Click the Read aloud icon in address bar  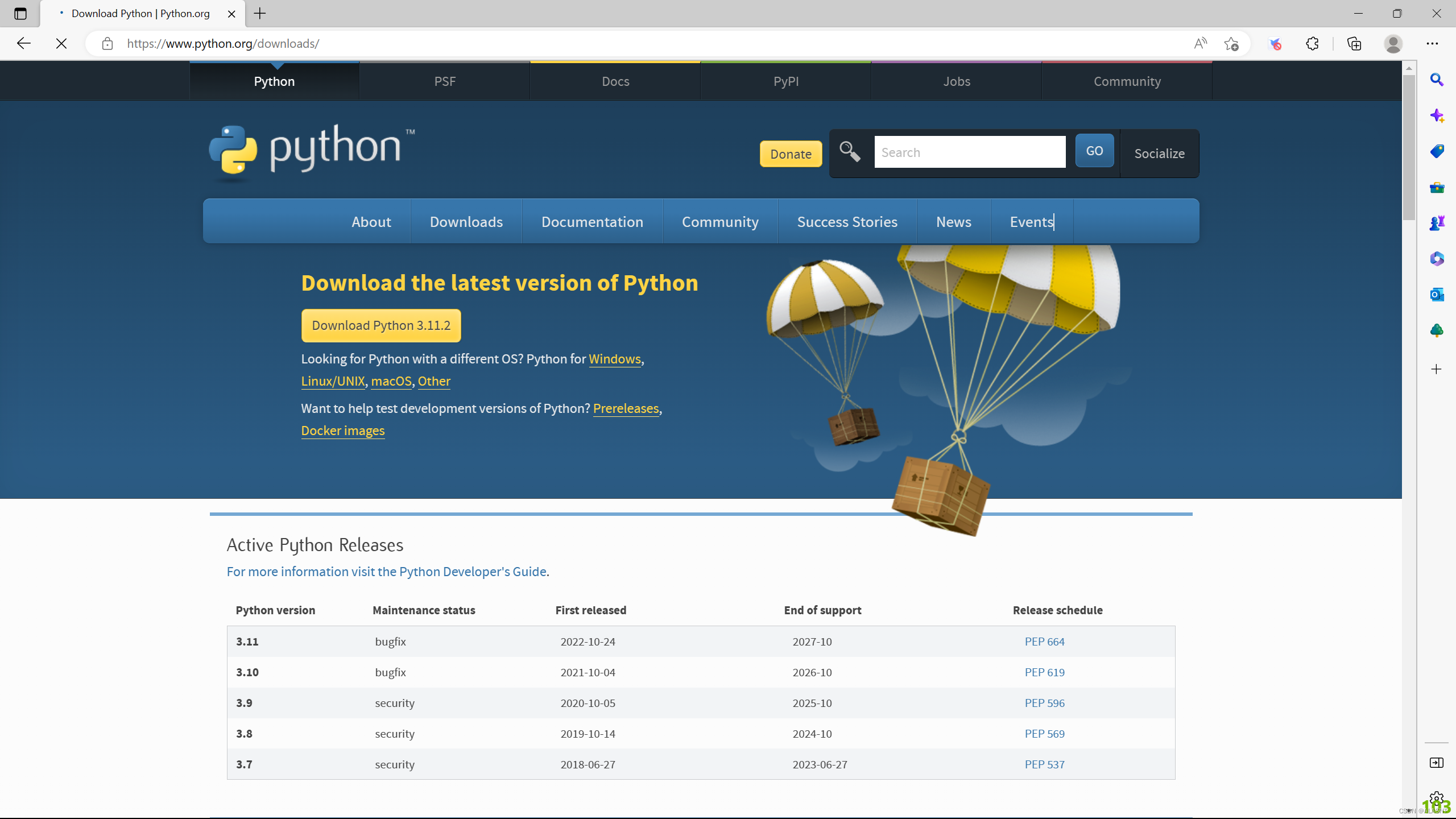pos(1200,44)
